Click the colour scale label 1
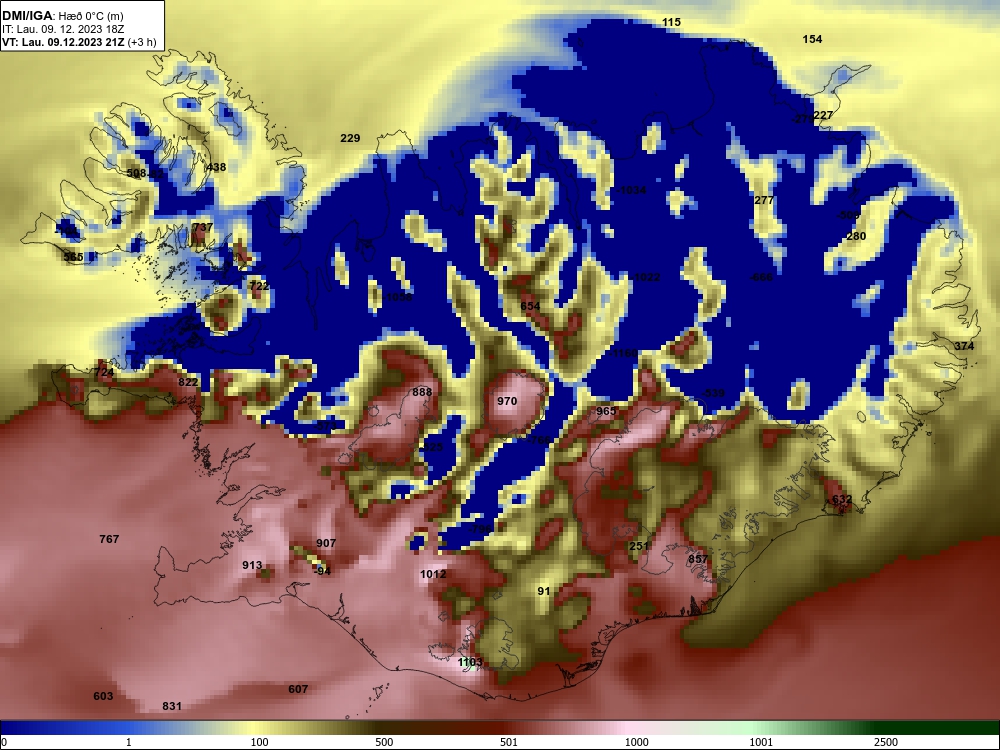This screenshot has height=750, width=1000. click(x=128, y=742)
